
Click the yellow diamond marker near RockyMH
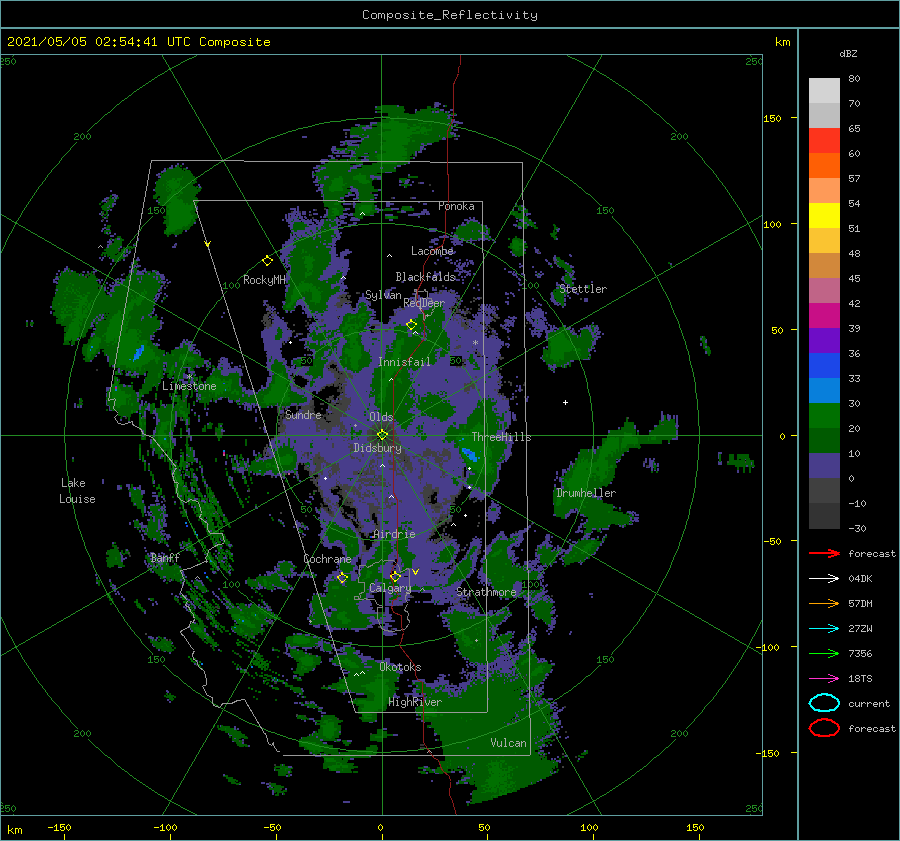click(x=267, y=261)
